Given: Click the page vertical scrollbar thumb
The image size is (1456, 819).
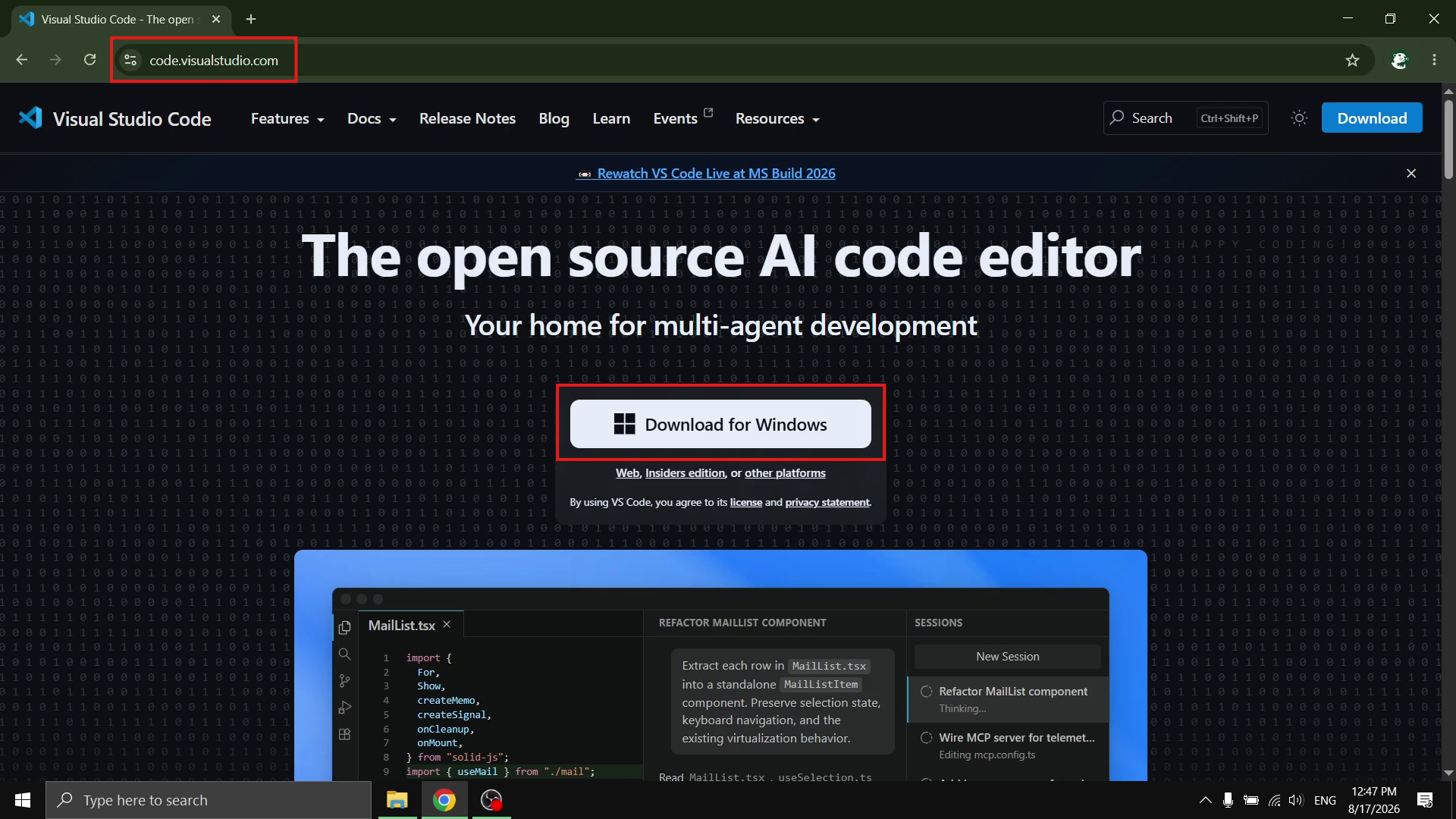Looking at the screenshot, I should pyautogui.click(x=1448, y=140).
